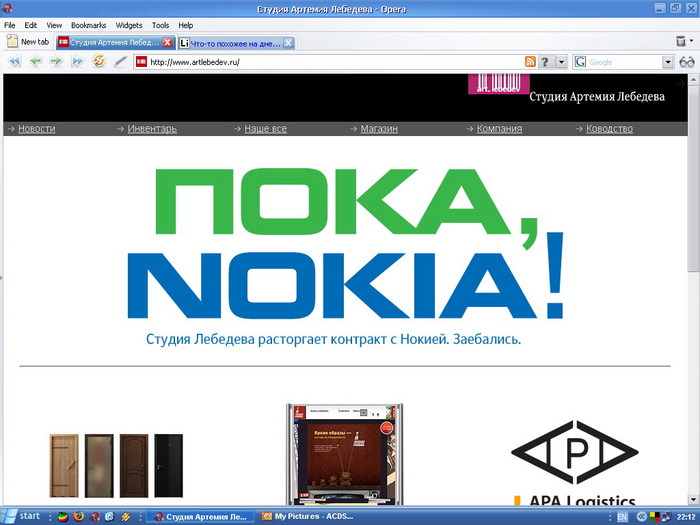Open the Ководство link
The height and width of the screenshot is (525, 700).
point(609,129)
